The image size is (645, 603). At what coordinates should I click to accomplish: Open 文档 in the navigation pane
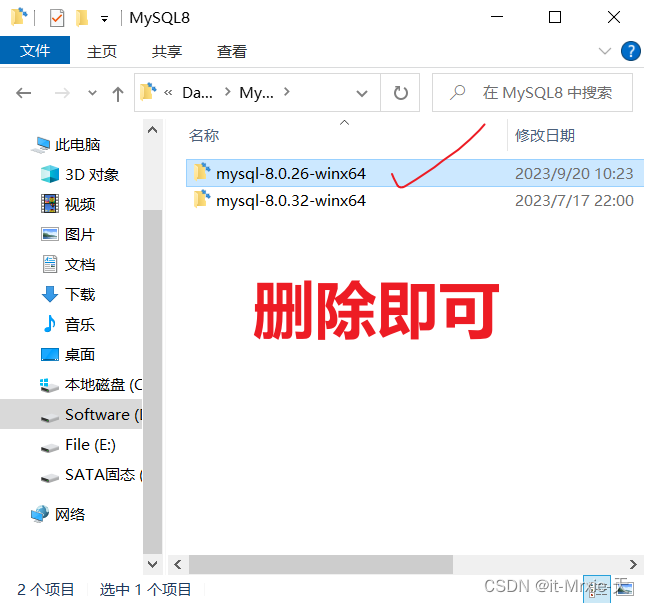[x=68, y=264]
